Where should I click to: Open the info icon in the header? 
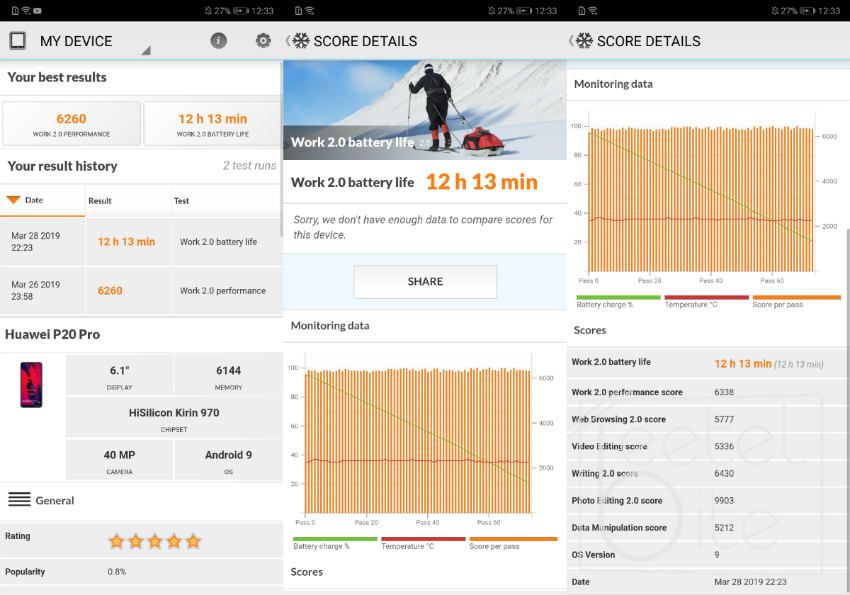[218, 41]
